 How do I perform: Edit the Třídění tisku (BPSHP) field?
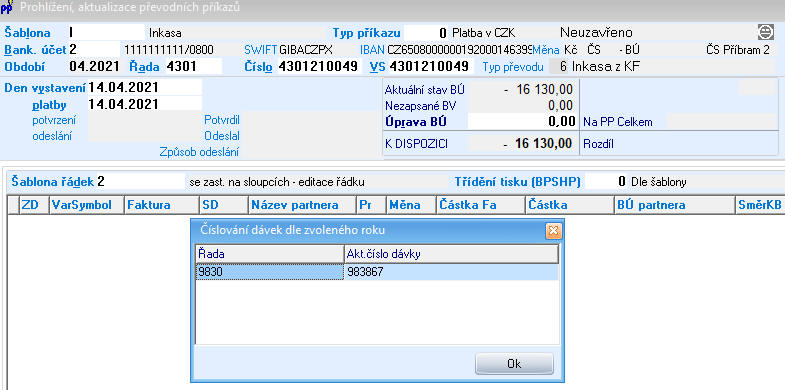coord(606,182)
